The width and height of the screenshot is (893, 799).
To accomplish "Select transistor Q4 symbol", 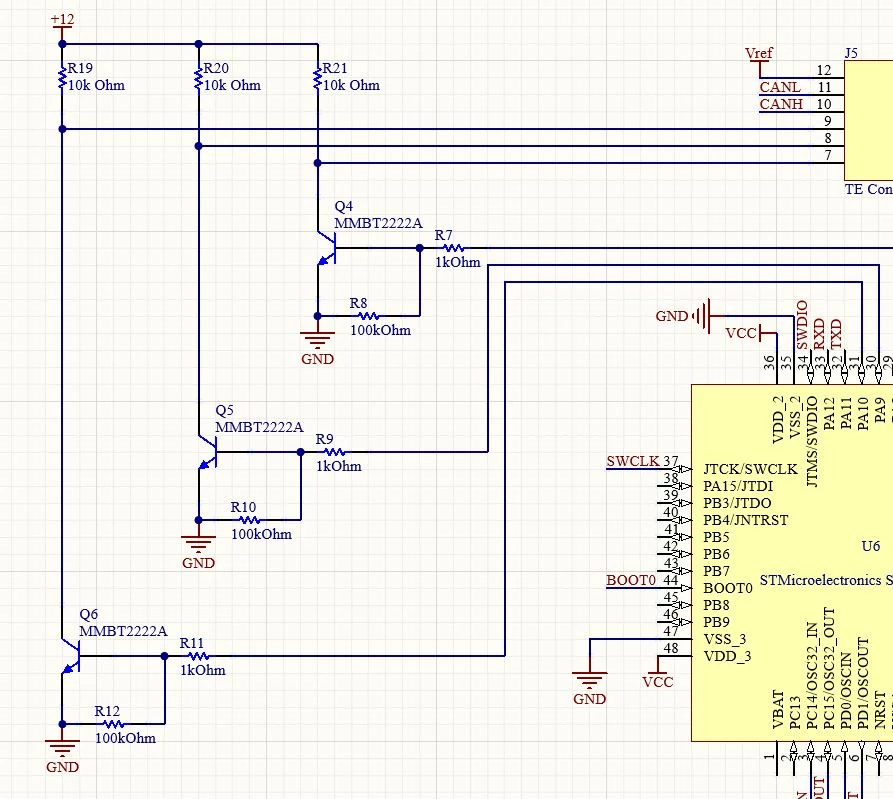I will 327,248.
